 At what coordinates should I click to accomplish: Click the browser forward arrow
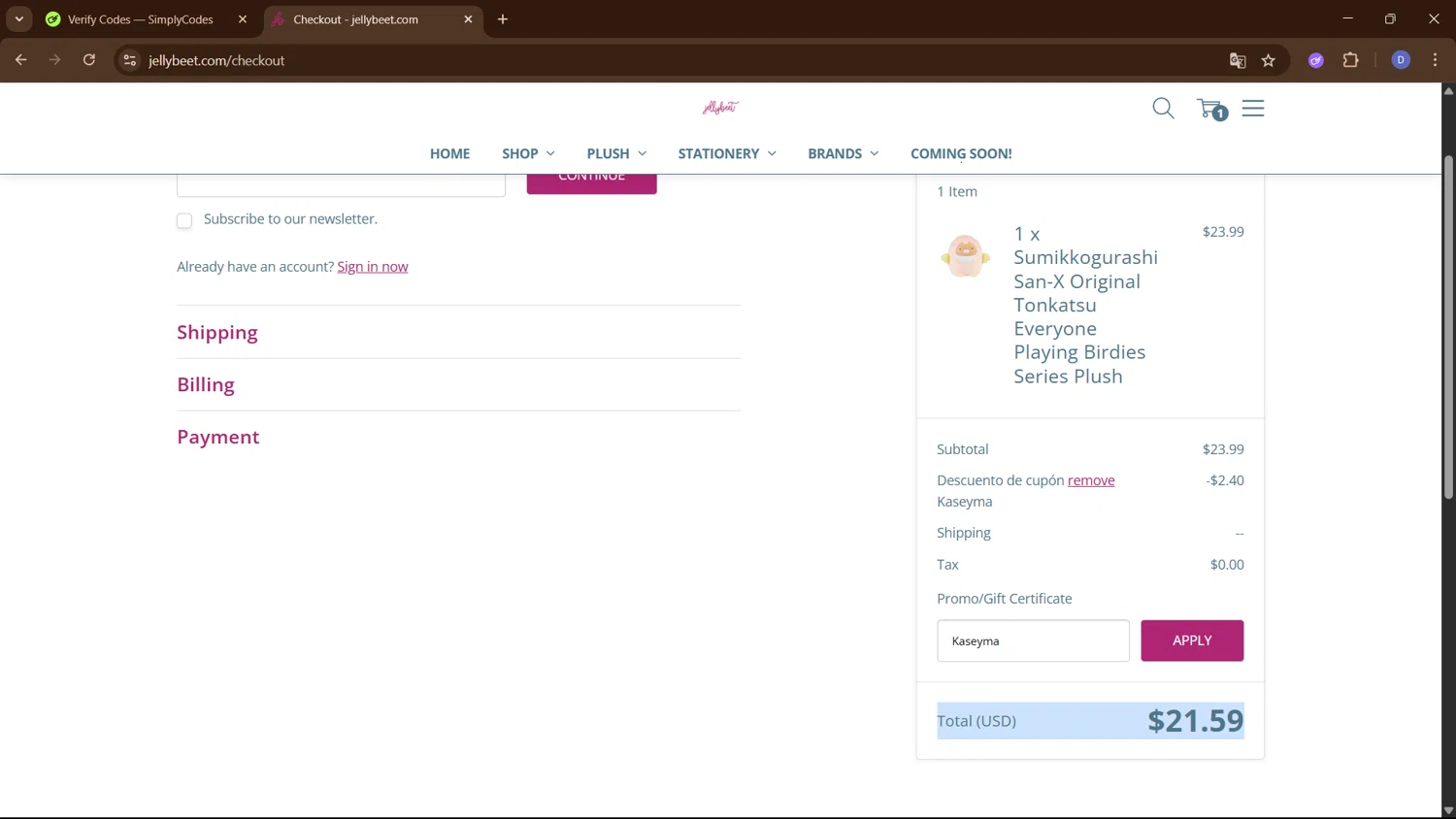tap(54, 60)
